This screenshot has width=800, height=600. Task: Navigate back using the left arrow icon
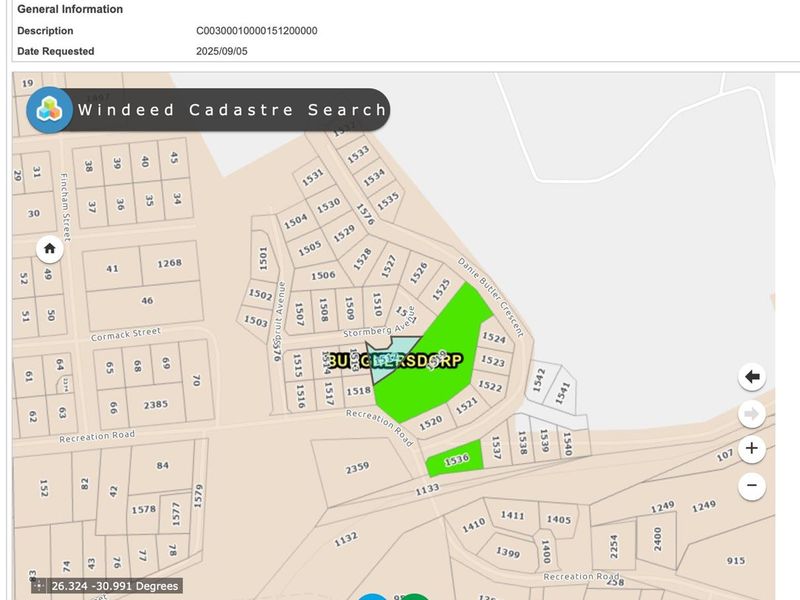click(x=751, y=377)
